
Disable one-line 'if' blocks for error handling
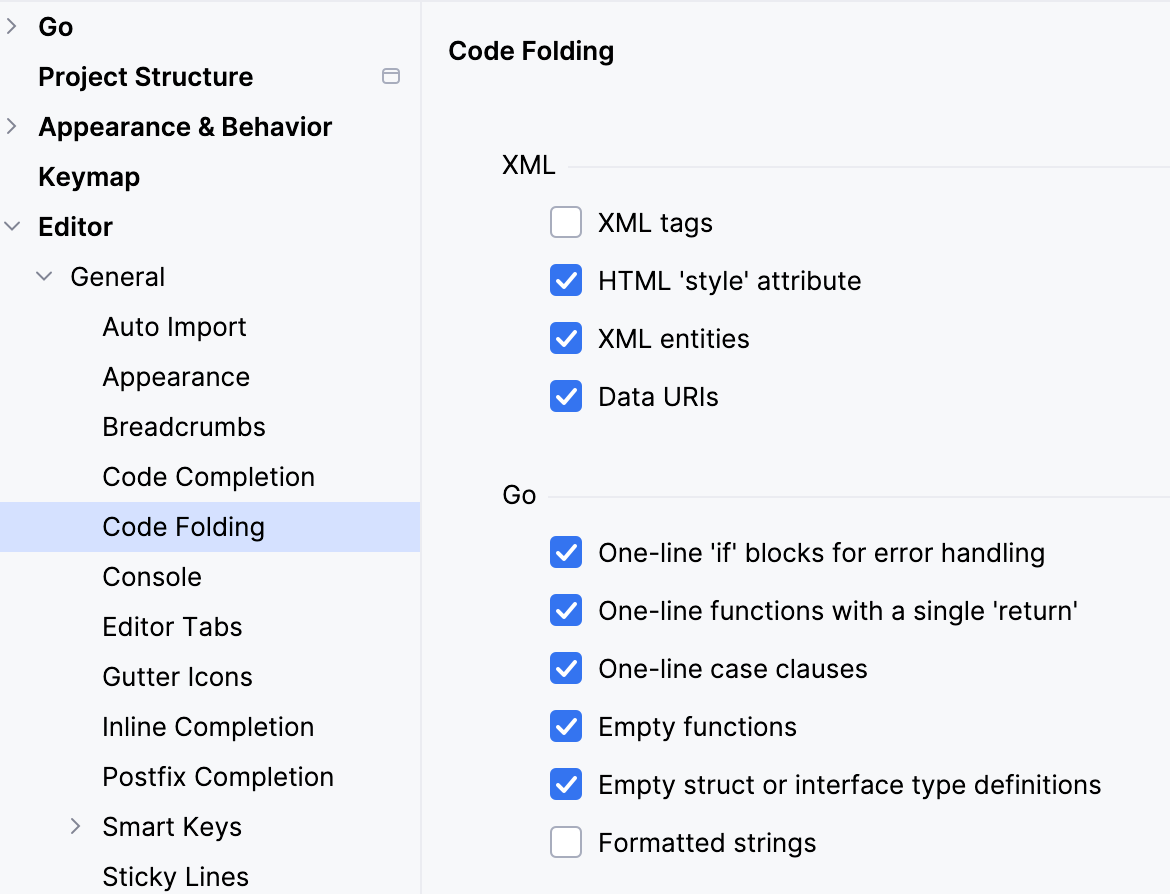click(x=565, y=552)
